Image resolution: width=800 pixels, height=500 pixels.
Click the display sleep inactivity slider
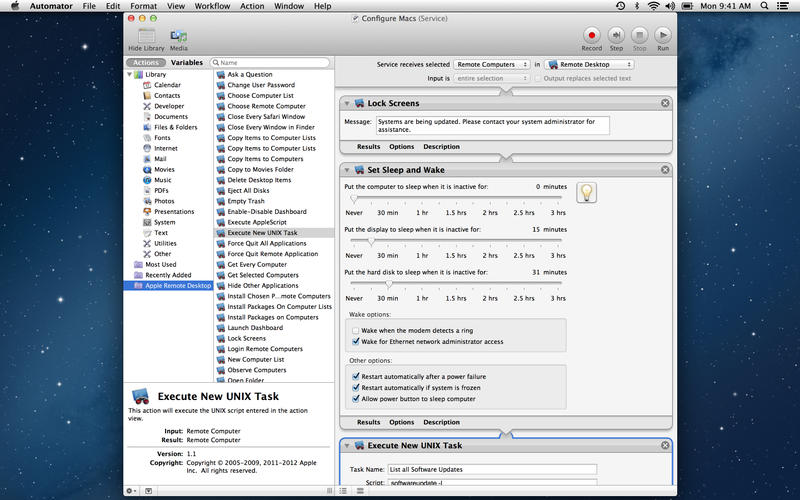[455, 241]
